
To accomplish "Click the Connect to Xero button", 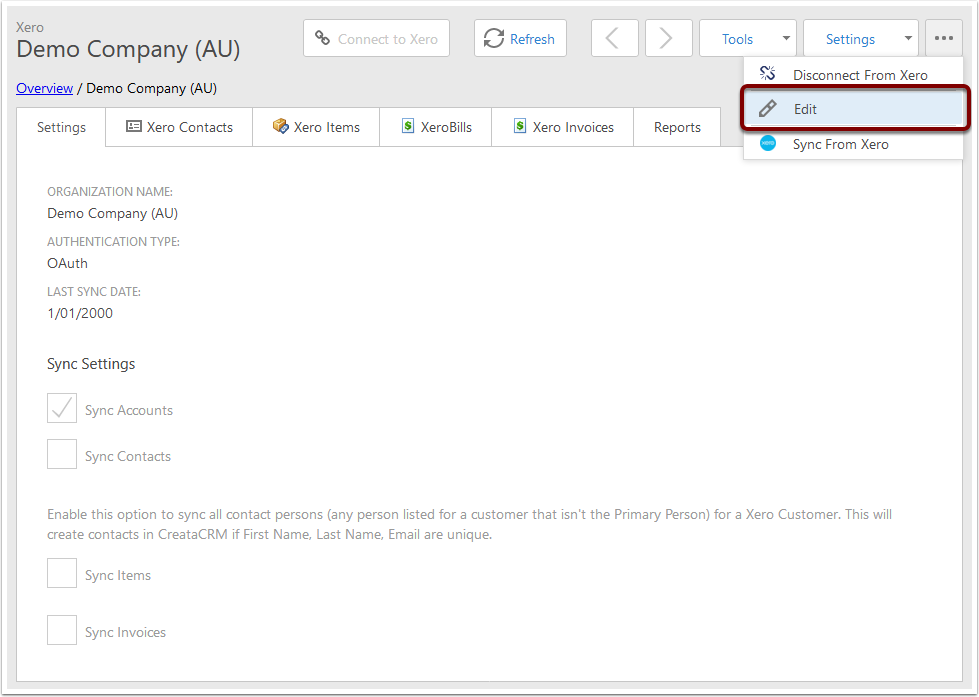I will coord(376,38).
